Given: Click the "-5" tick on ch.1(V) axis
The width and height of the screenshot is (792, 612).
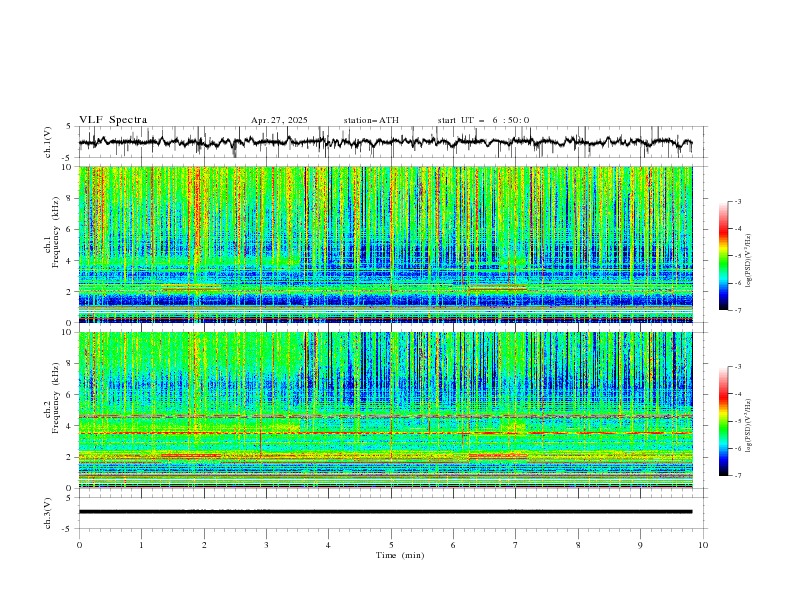Looking at the screenshot, I should coord(67,158).
